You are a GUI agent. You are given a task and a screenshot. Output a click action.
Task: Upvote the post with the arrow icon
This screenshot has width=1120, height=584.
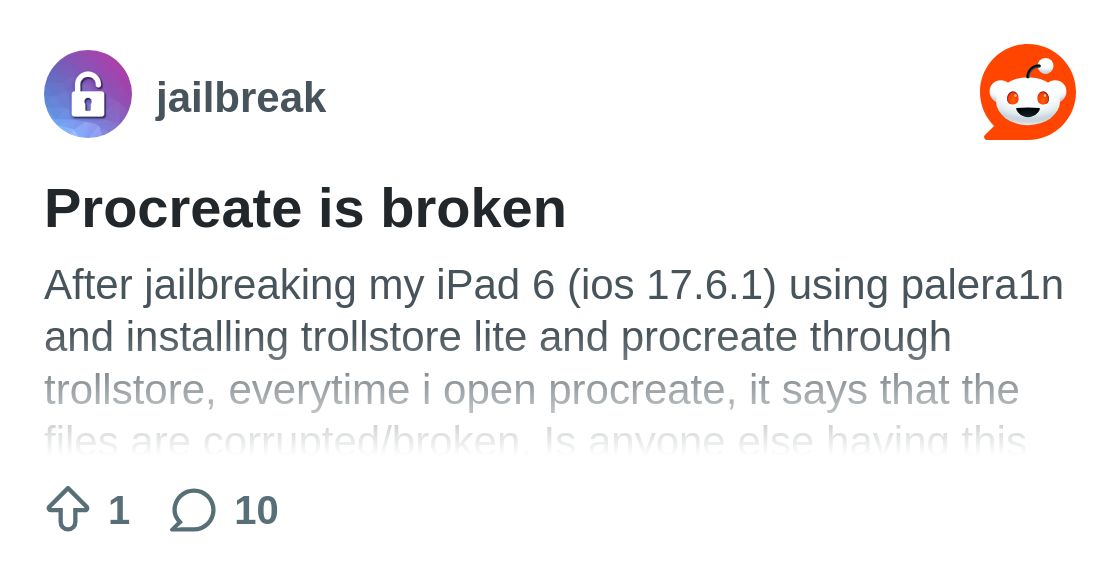tap(68, 509)
